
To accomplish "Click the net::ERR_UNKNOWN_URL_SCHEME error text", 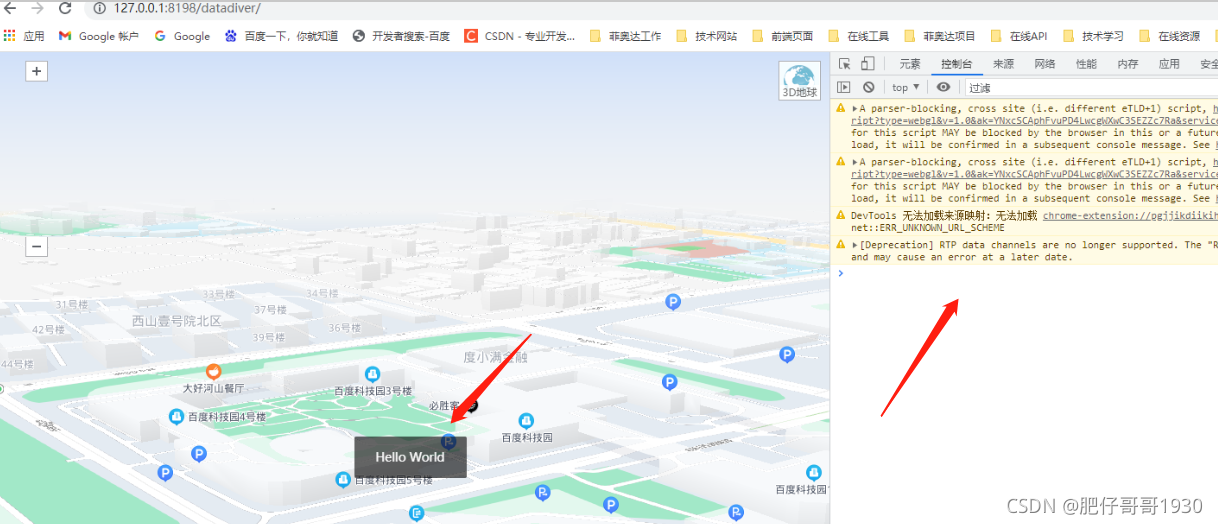I will pos(928,228).
